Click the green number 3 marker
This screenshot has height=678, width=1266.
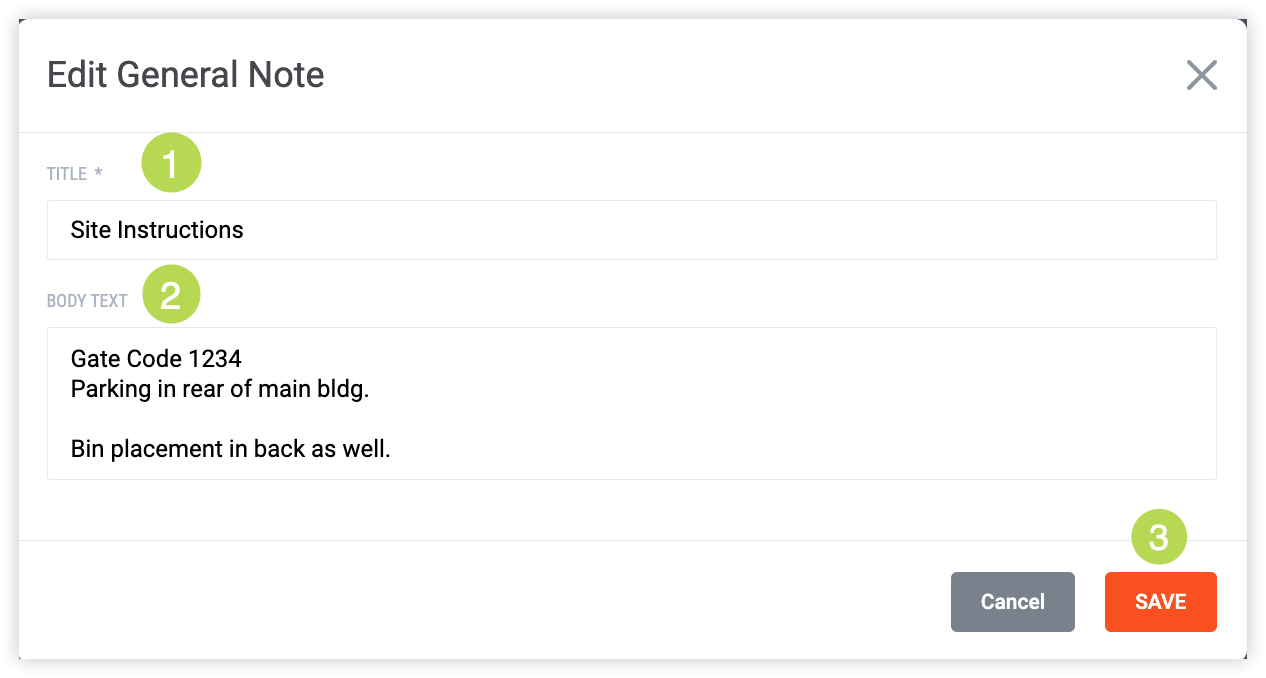1158,538
